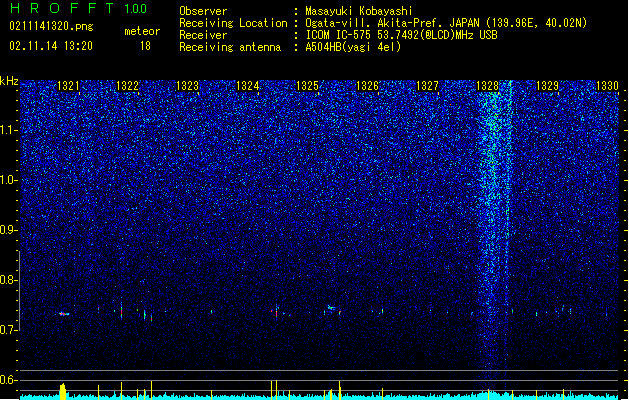Screen dimensions: 629x400
Task: Click the receiver text ICOM IC-575 53.7492 MHz USB
Action: click(401, 35)
